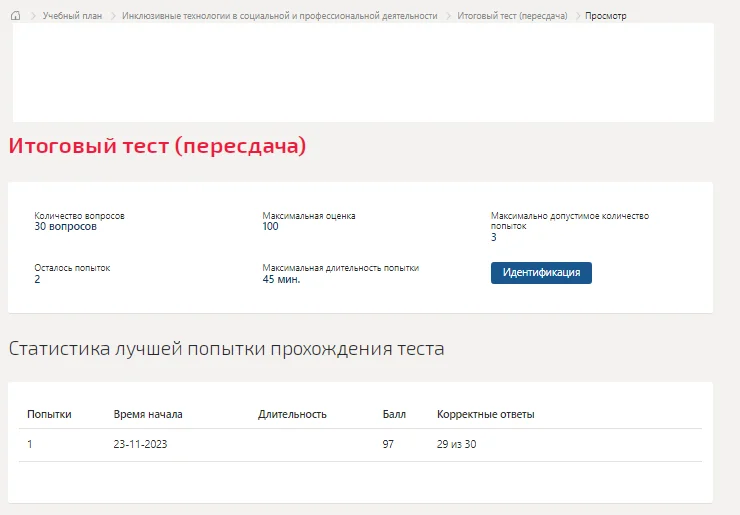Click the Просмотр breadcrumb item
This screenshot has width=740, height=515.
point(605,16)
